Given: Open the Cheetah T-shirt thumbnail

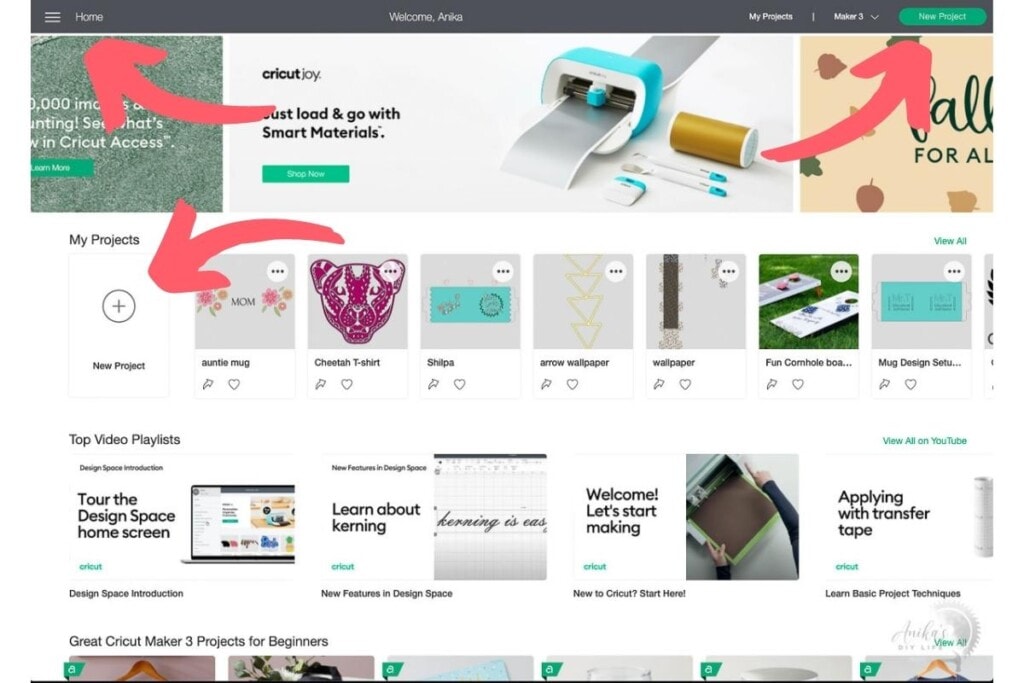Looking at the screenshot, I should (357, 302).
